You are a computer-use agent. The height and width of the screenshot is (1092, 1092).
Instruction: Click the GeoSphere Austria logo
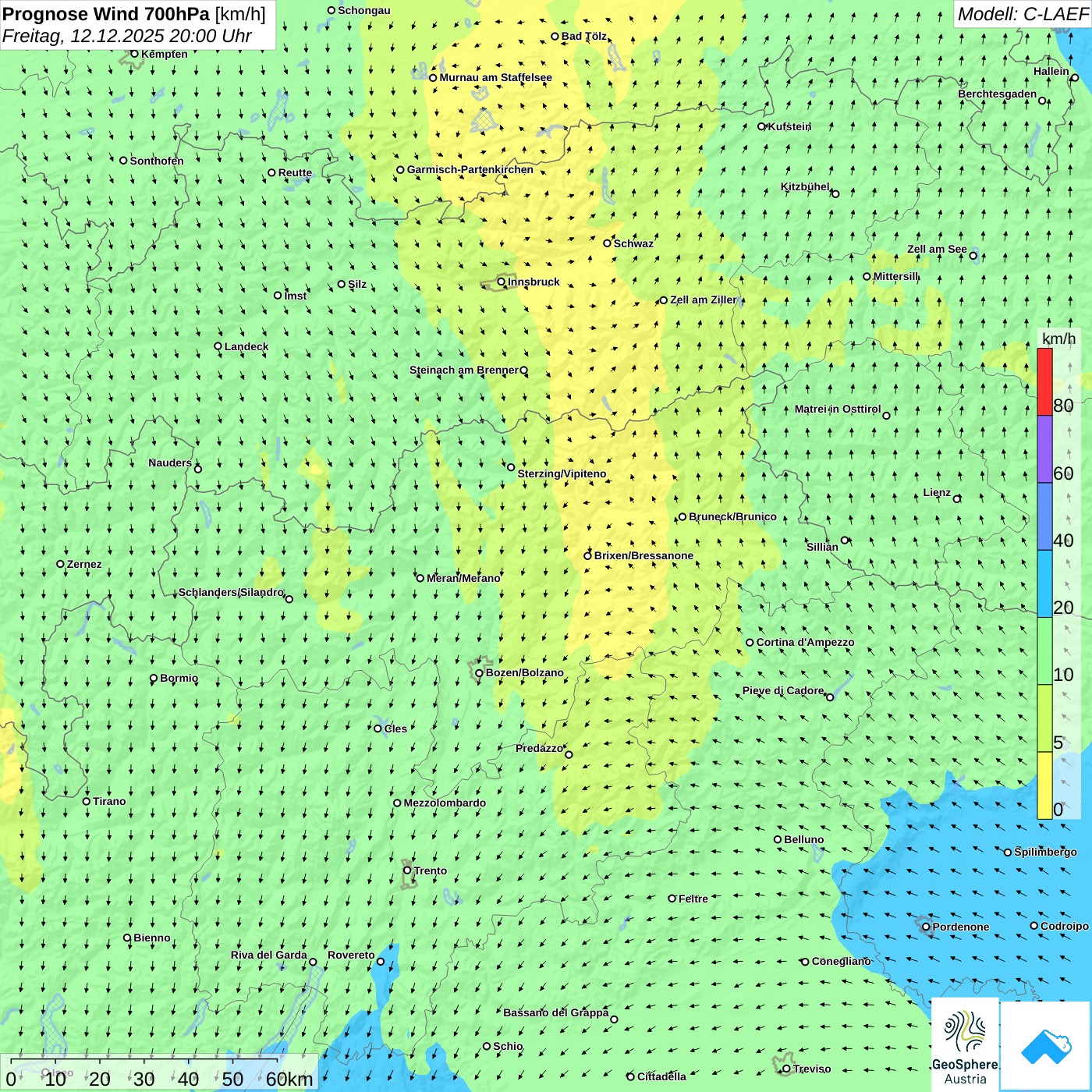pos(965,1044)
